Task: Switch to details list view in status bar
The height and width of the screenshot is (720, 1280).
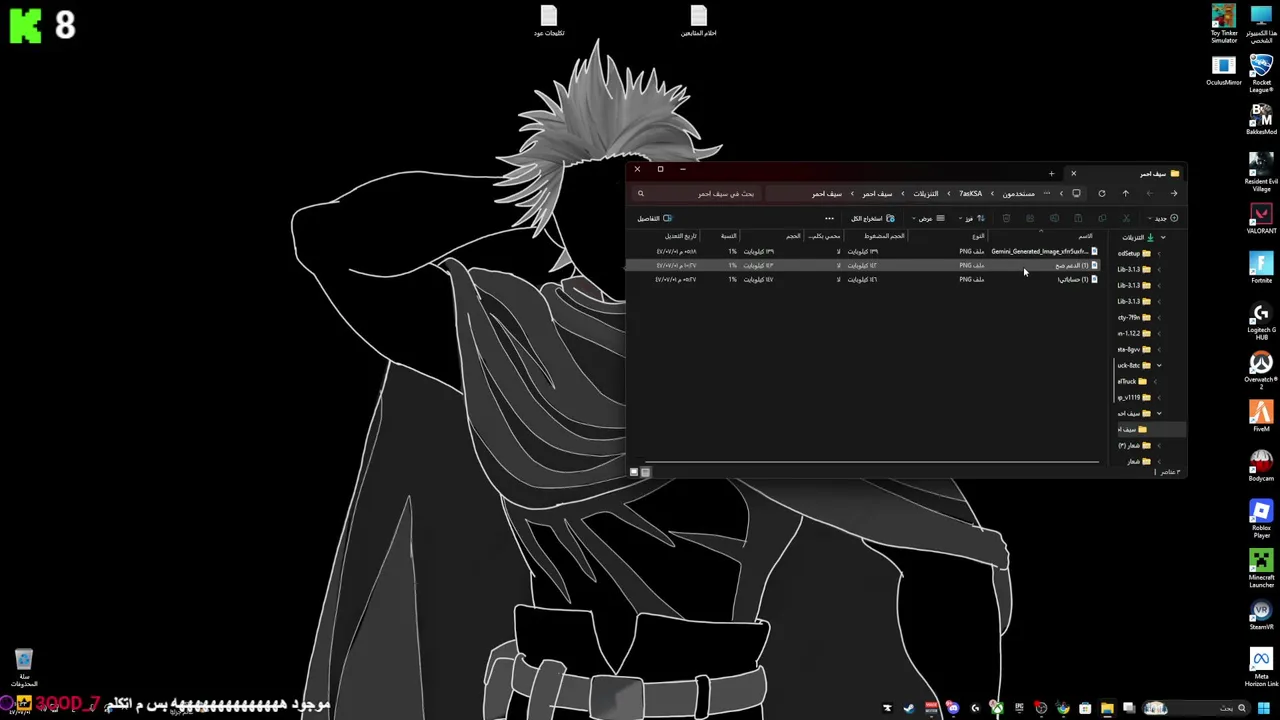Action: pyautogui.click(x=645, y=472)
